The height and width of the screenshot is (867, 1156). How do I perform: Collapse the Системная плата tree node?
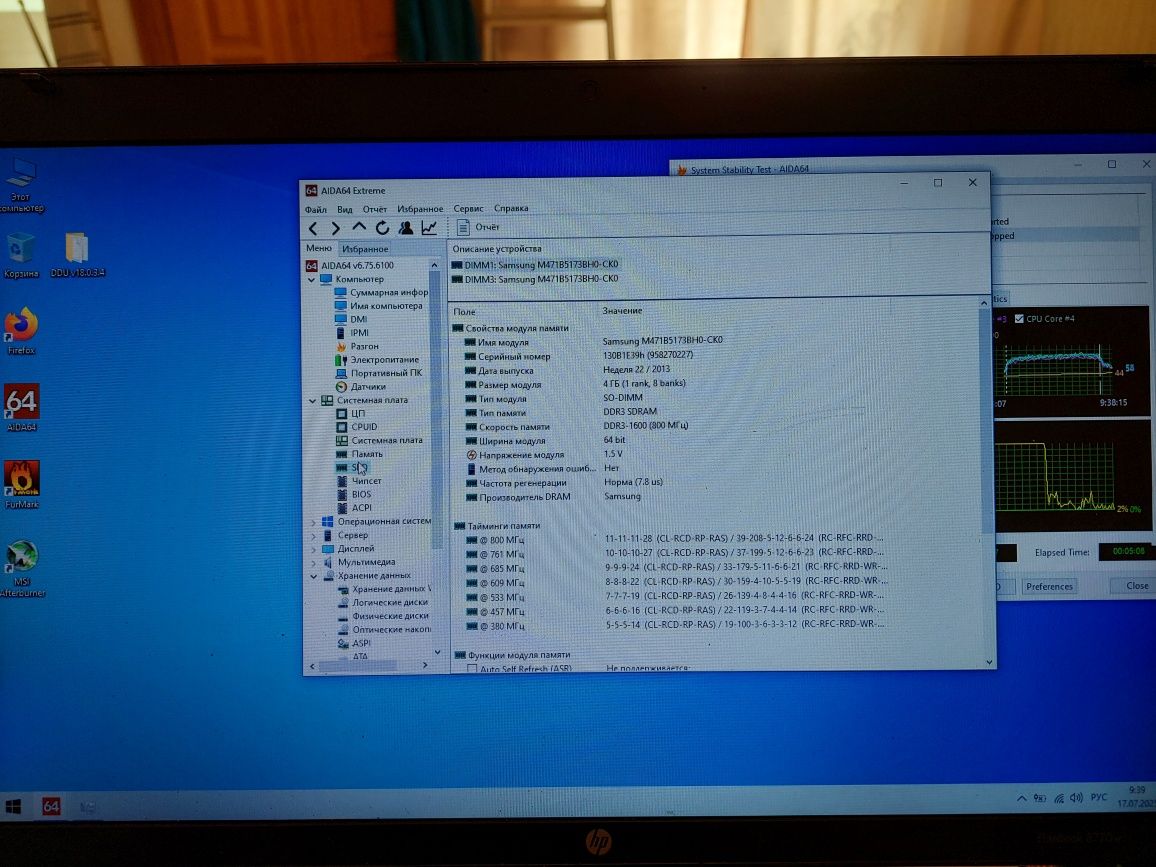point(313,400)
